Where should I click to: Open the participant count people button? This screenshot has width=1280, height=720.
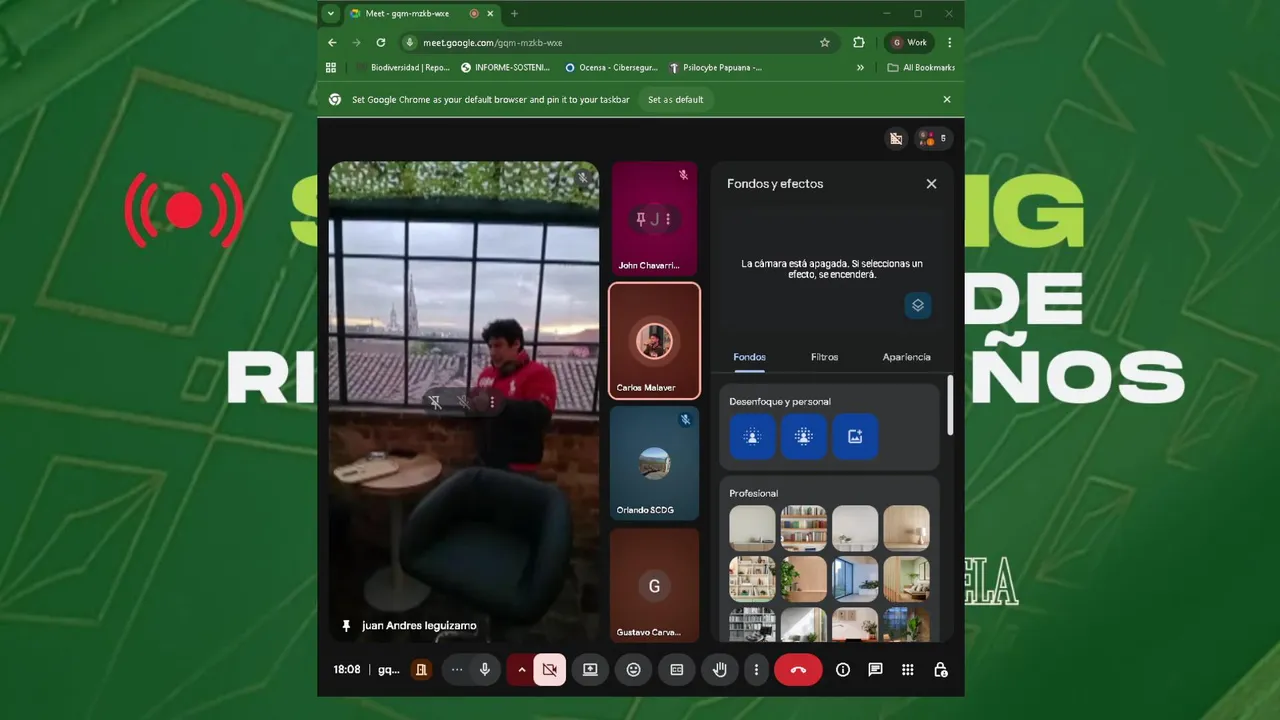point(932,139)
